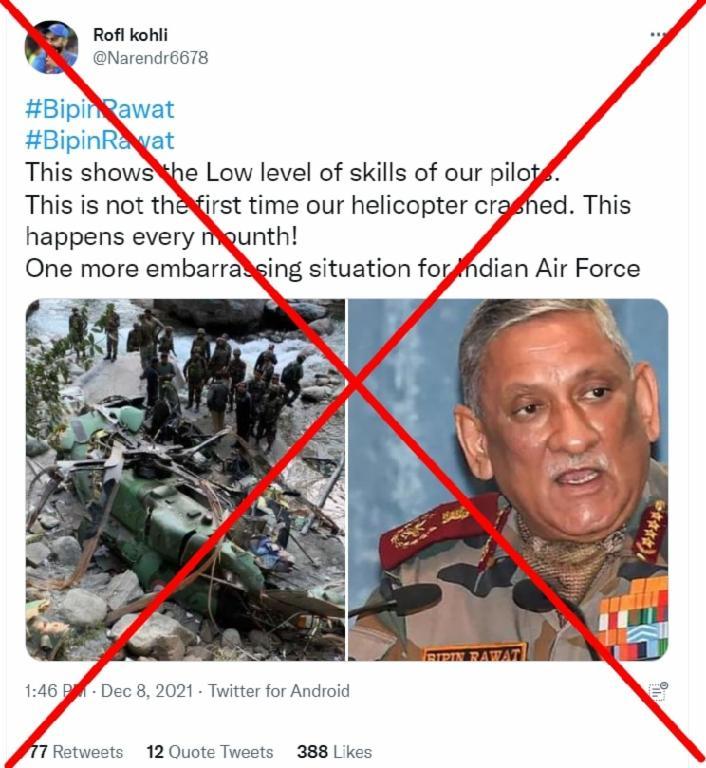The height and width of the screenshot is (768, 706).
Task: Open the first #BipinRawat hashtag
Action: click(x=99, y=109)
